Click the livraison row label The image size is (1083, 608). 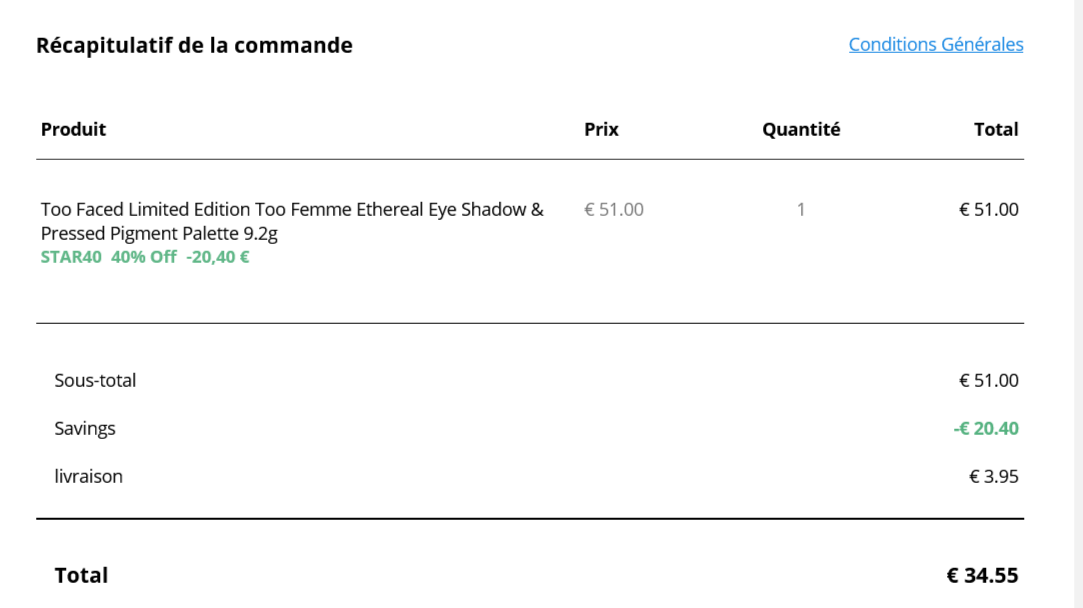pos(88,476)
